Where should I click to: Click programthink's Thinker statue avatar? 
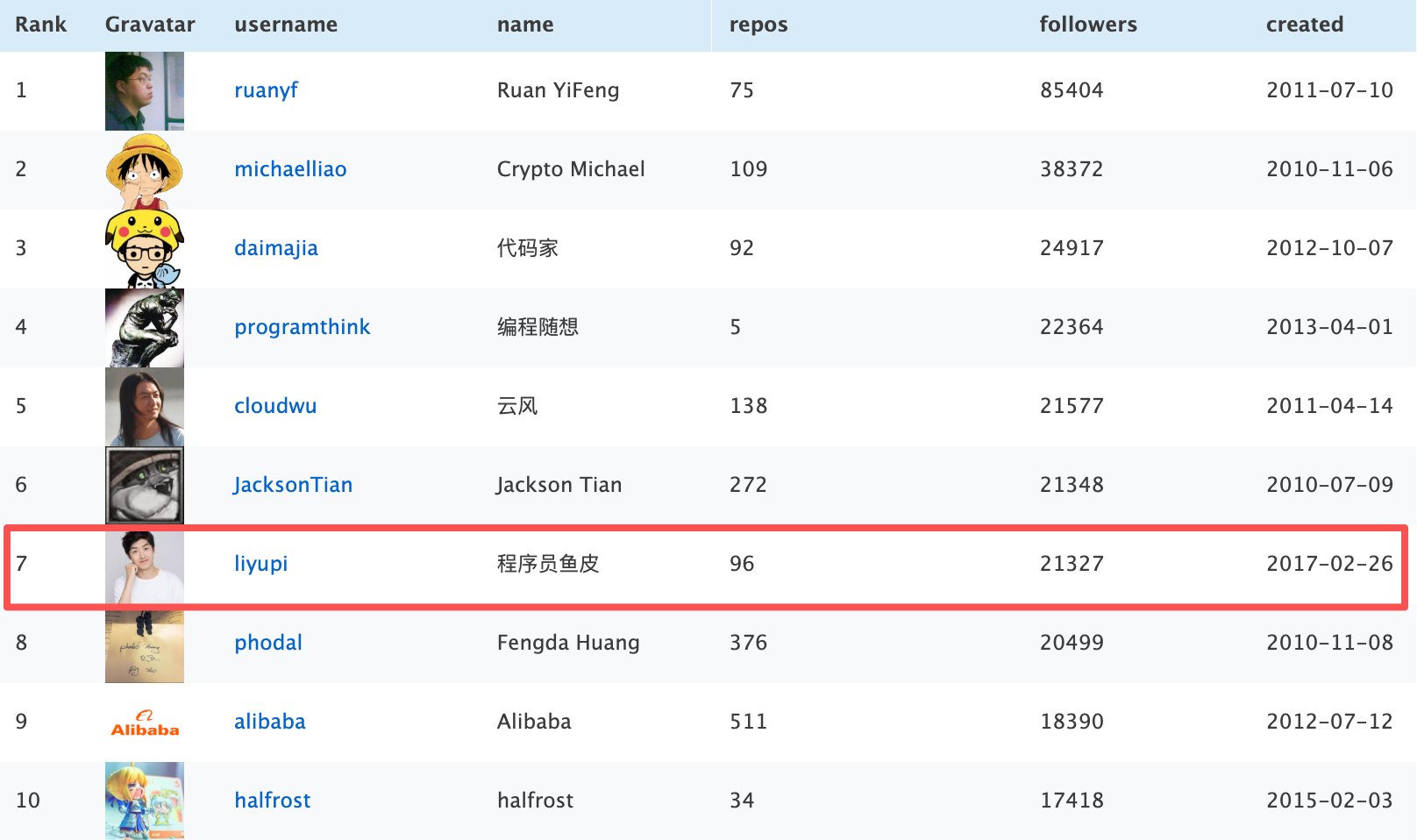pos(145,328)
